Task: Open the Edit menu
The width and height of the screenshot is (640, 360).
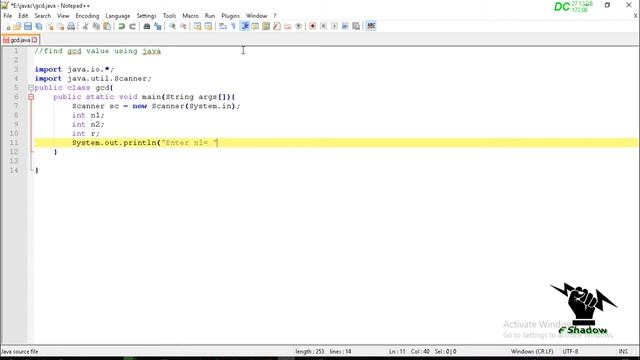Action: pyautogui.click(x=23, y=16)
